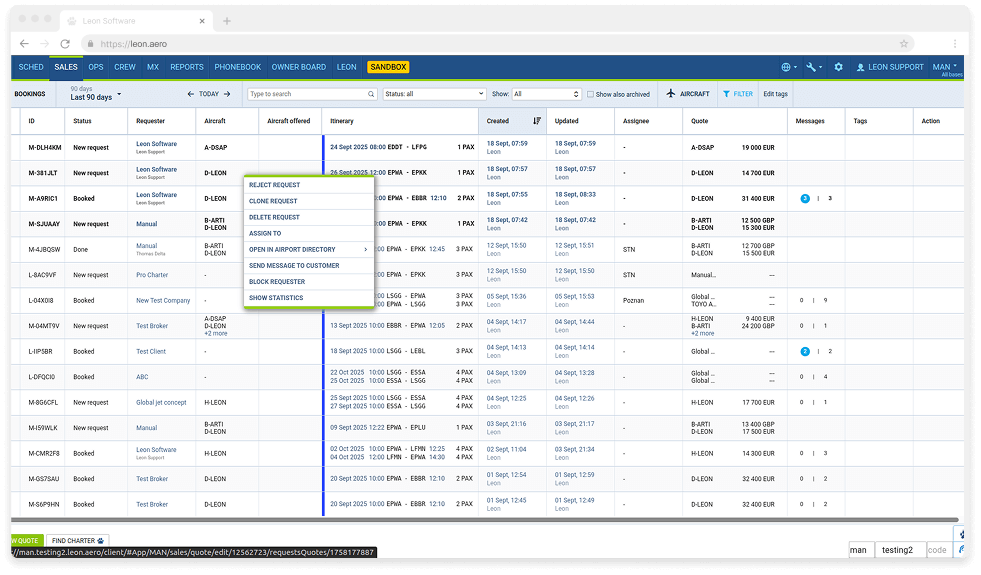The image size is (981, 575).
Task: Open the OWNER BOARD tab
Action: click(298, 67)
